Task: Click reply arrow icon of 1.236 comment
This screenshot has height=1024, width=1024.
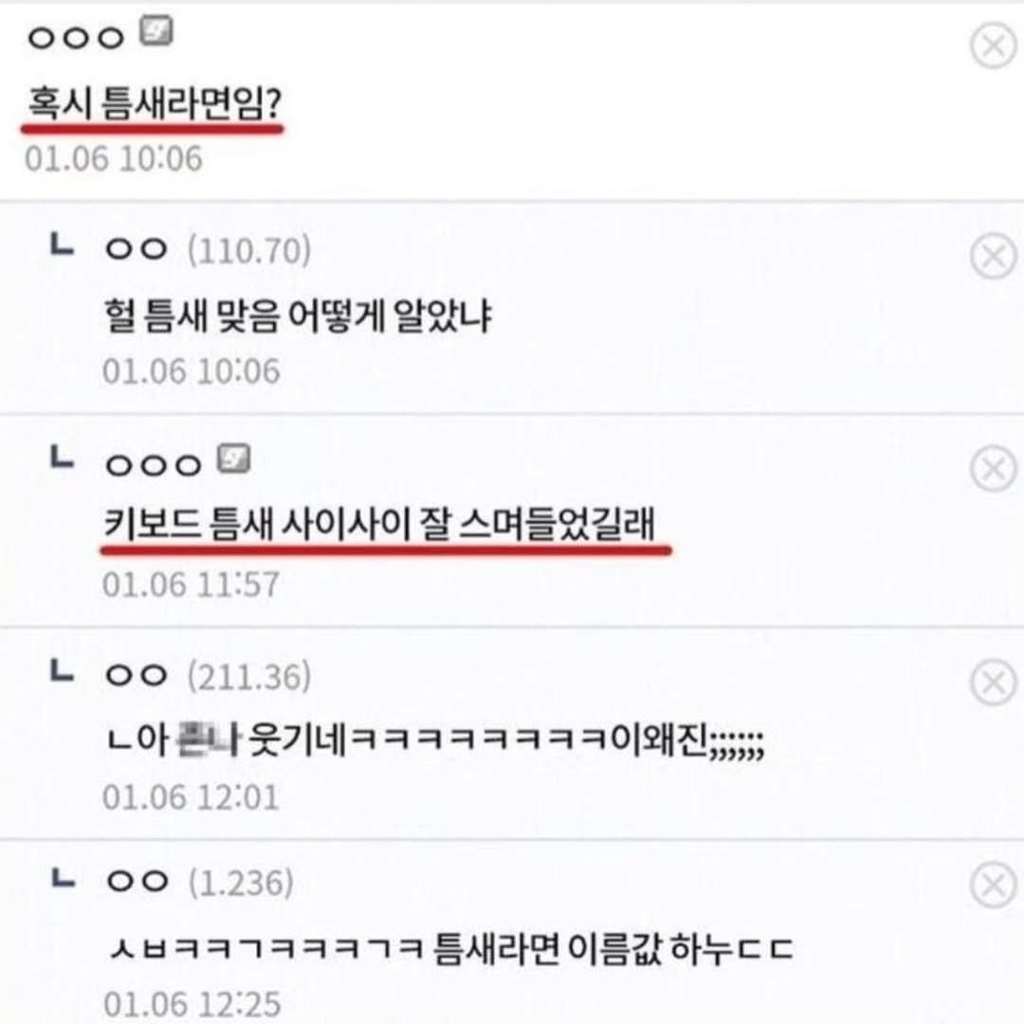Action: click(63, 878)
